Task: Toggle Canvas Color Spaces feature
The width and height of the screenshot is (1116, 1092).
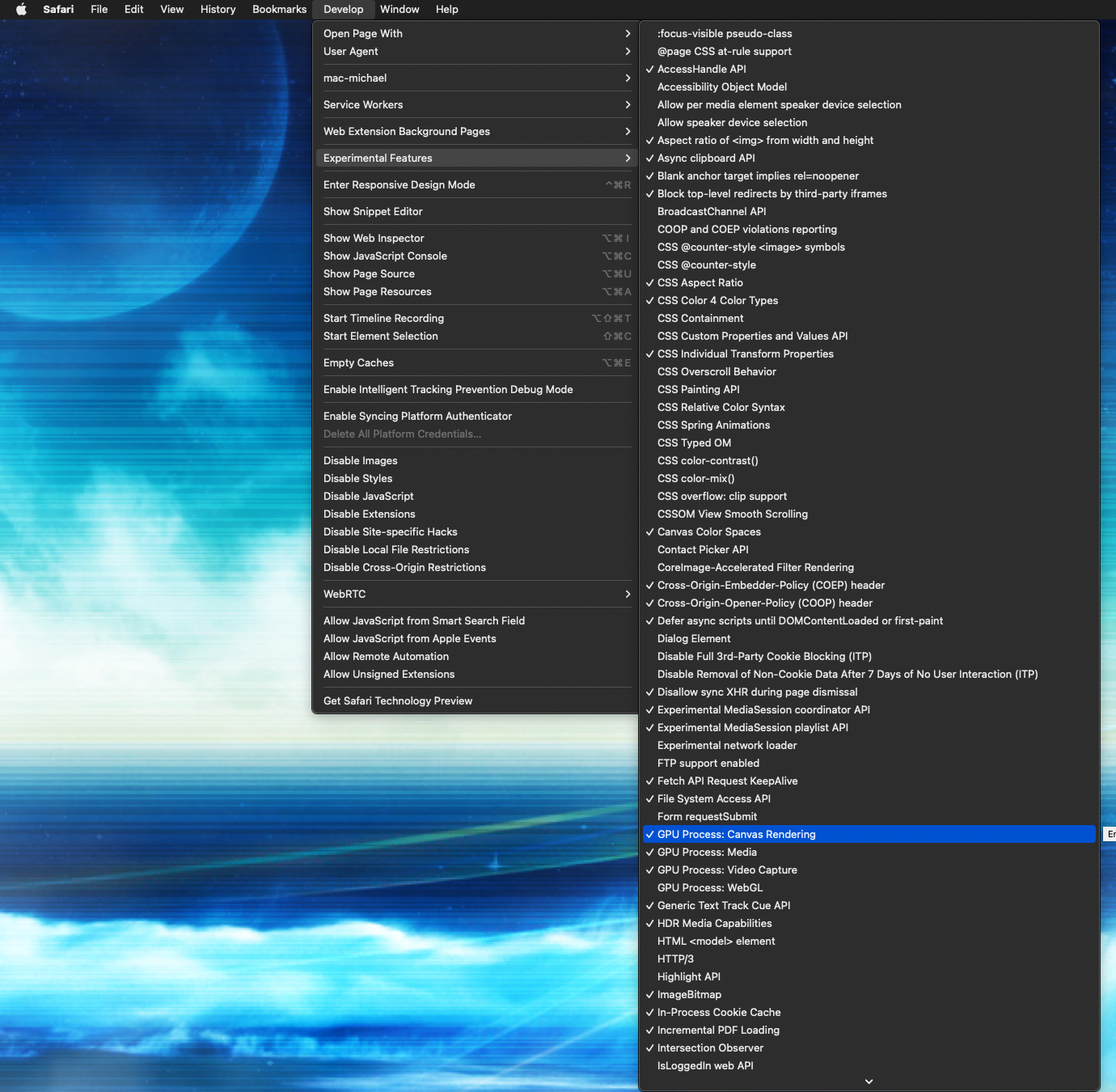Action: (869, 531)
